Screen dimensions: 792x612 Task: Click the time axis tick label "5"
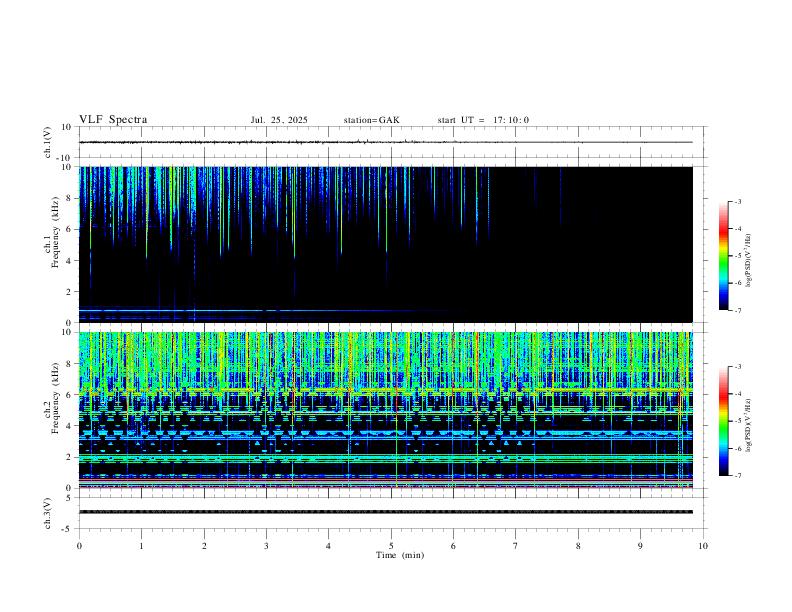click(391, 546)
